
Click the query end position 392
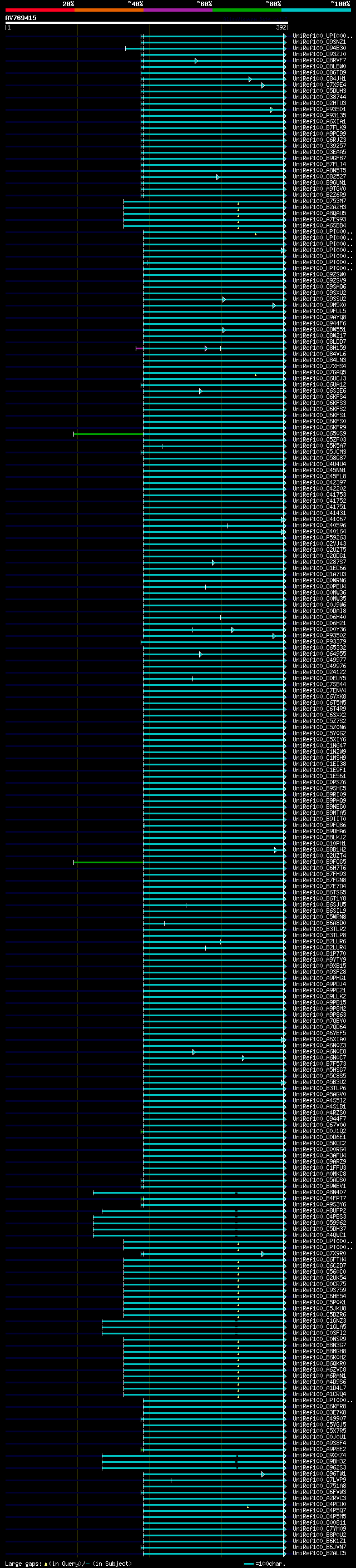281,27
